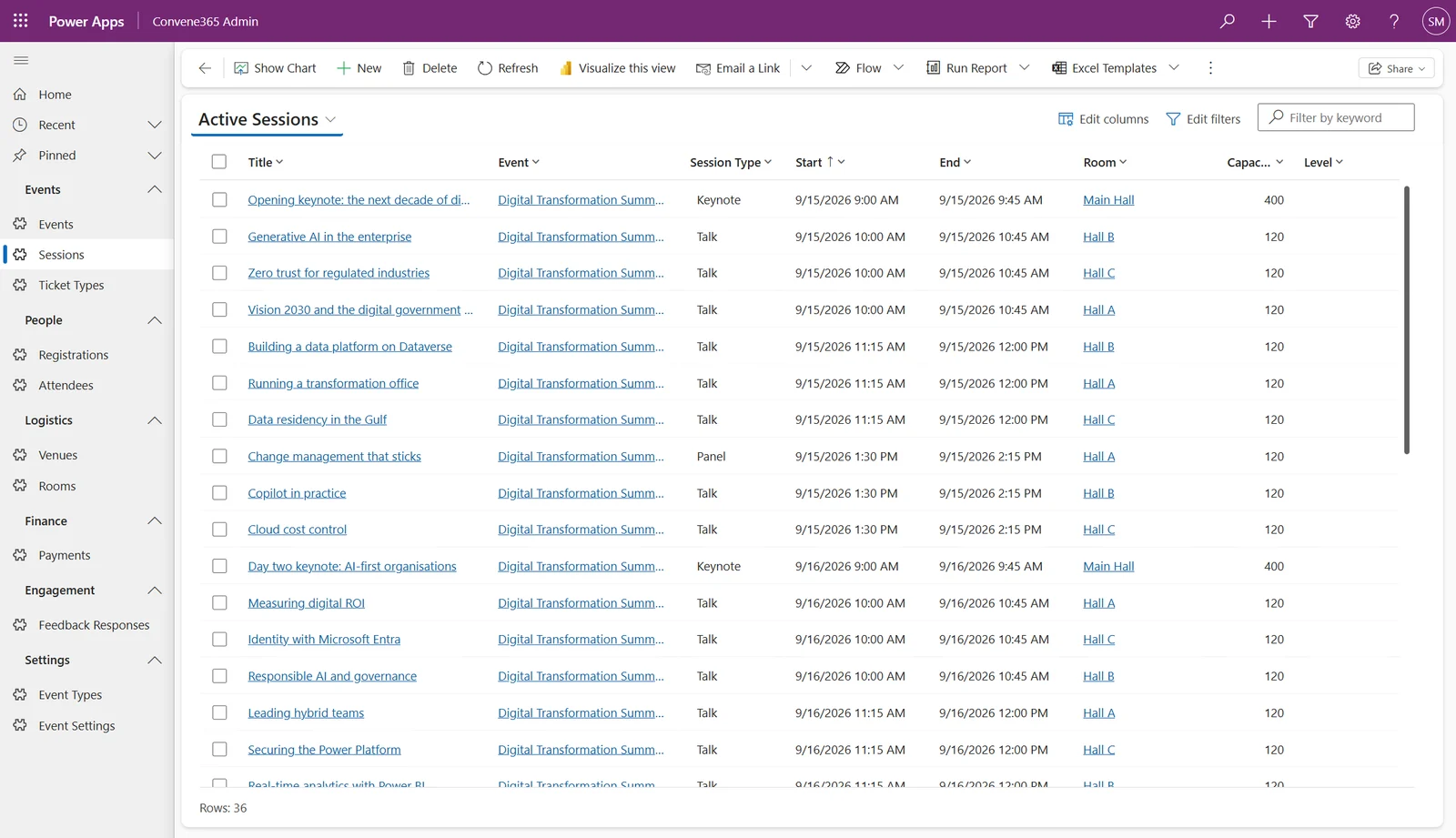Open the settings gear icon

(x=1353, y=21)
